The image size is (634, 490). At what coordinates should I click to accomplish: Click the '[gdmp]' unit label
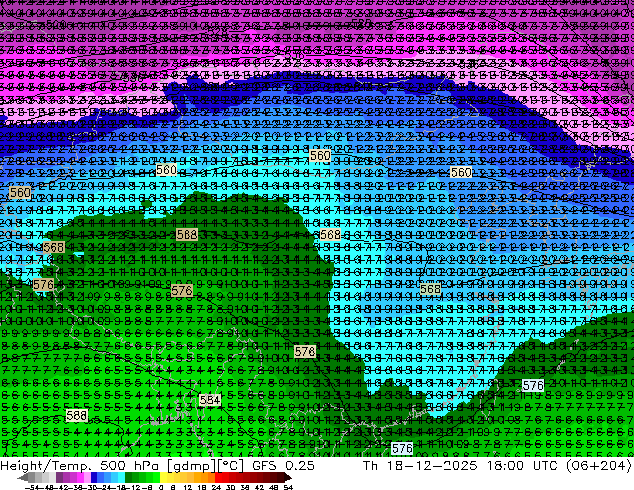191,466
